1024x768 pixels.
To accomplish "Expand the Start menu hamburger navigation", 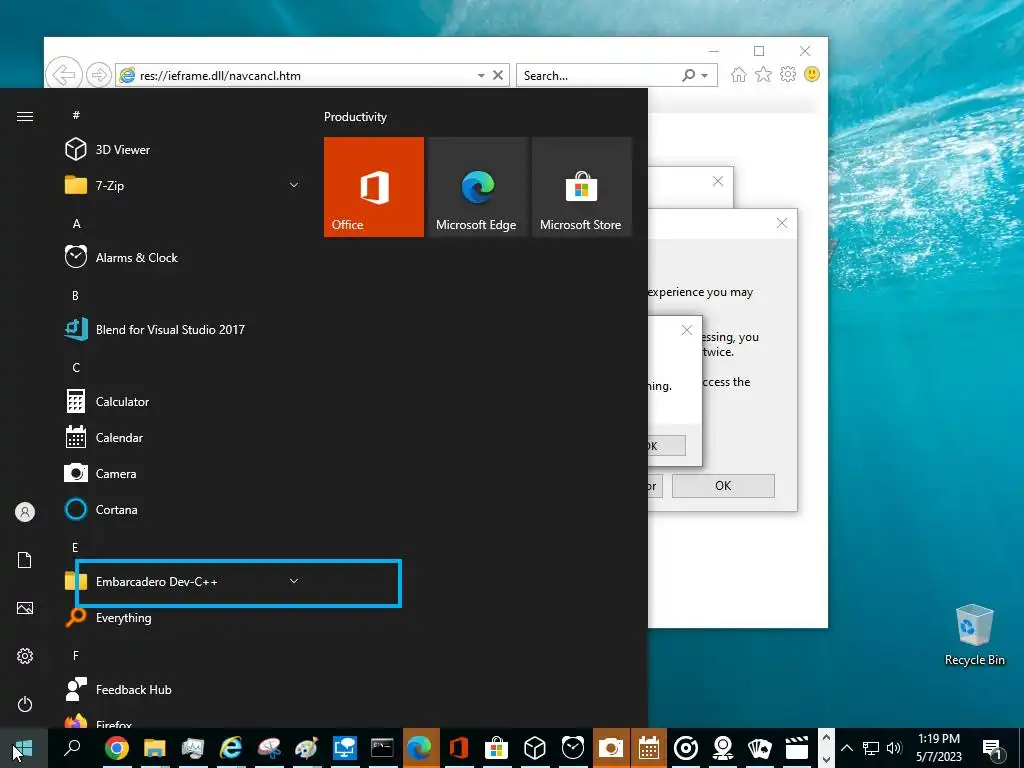I will (x=25, y=116).
